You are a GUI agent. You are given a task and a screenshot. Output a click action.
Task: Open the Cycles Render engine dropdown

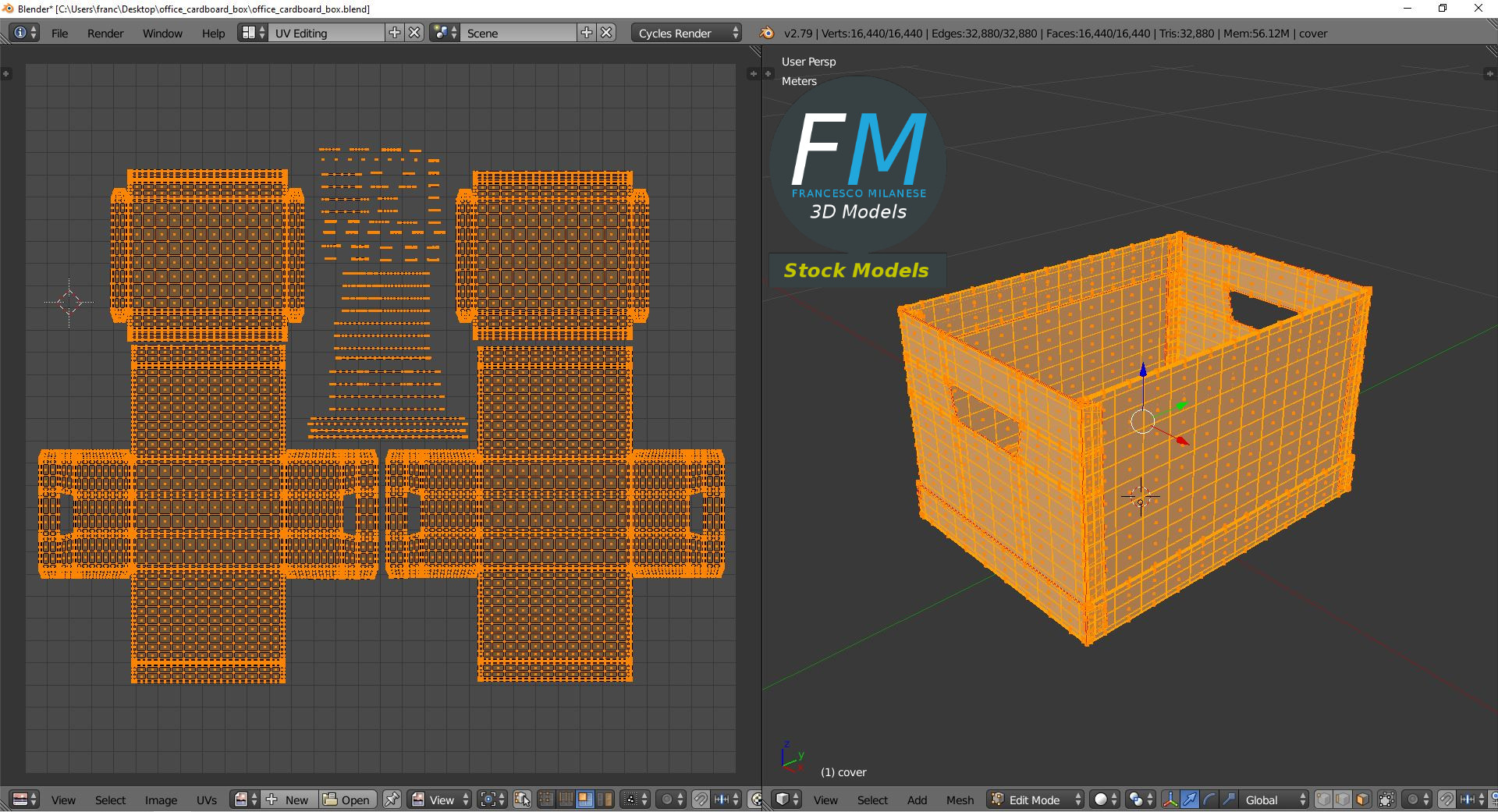[x=687, y=33]
